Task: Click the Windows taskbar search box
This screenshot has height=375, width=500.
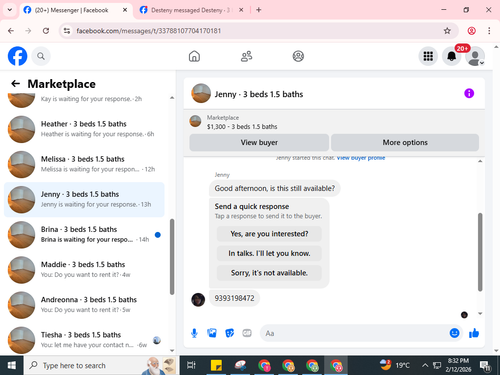Action: pos(102,365)
